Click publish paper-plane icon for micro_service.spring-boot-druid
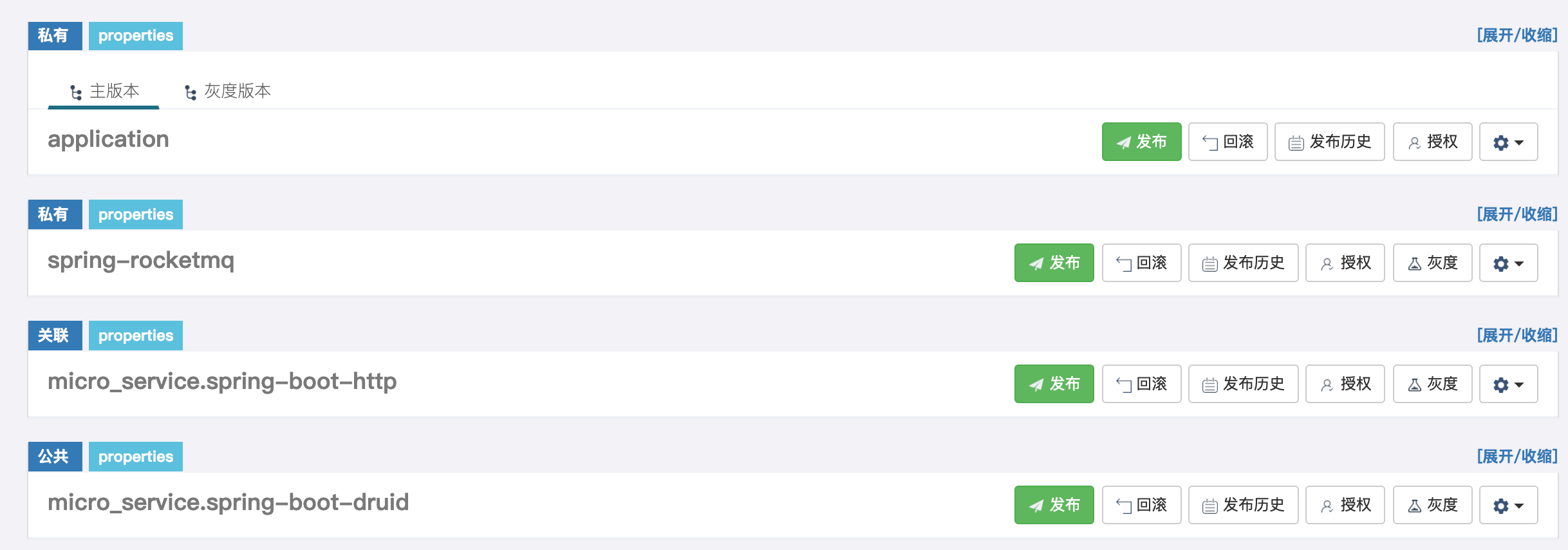 point(1036,506)
